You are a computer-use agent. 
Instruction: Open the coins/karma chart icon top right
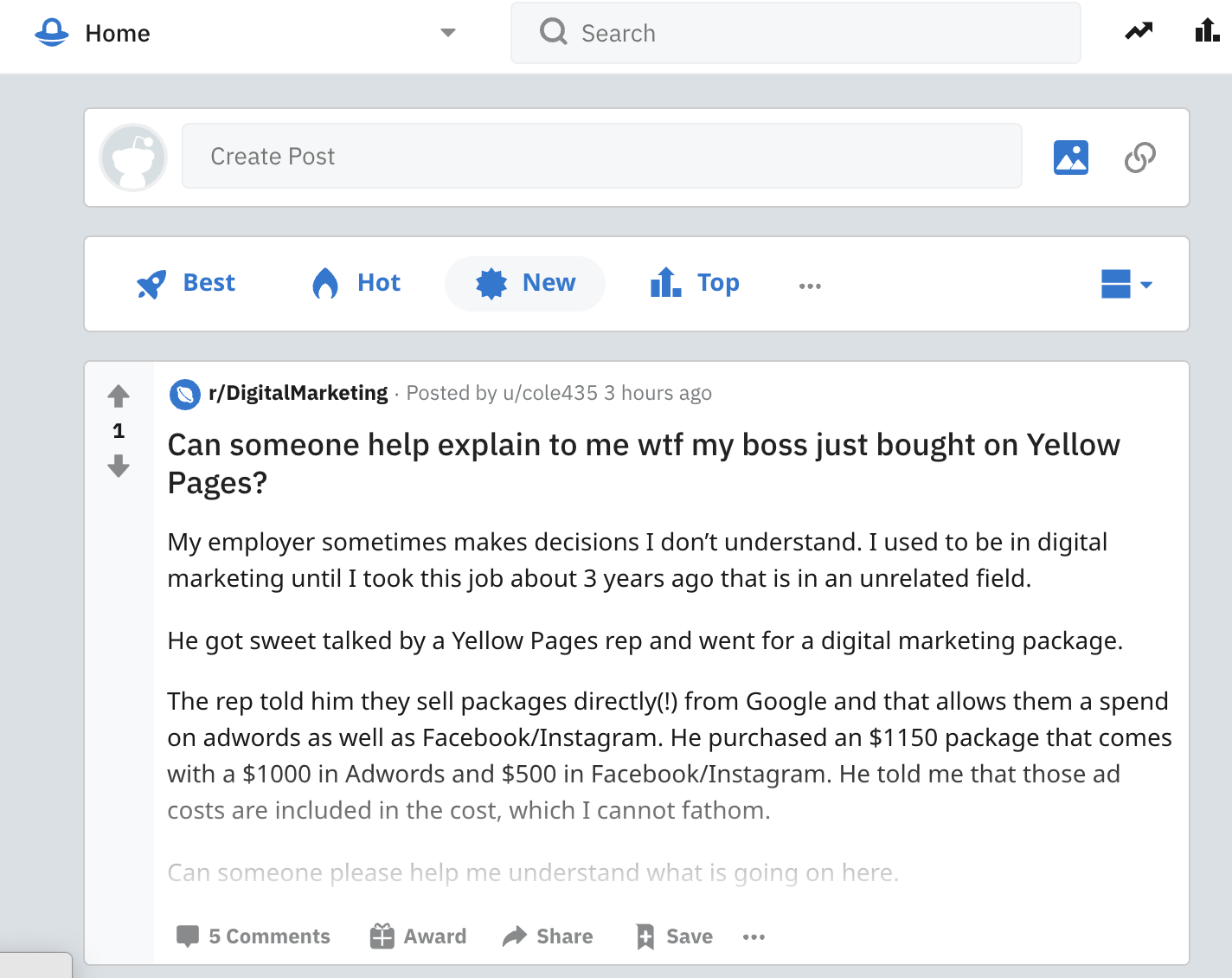coord(1206,31)
